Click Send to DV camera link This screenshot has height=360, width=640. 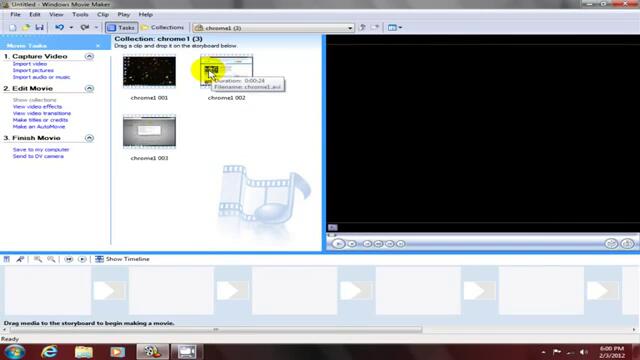pos(38,156)
